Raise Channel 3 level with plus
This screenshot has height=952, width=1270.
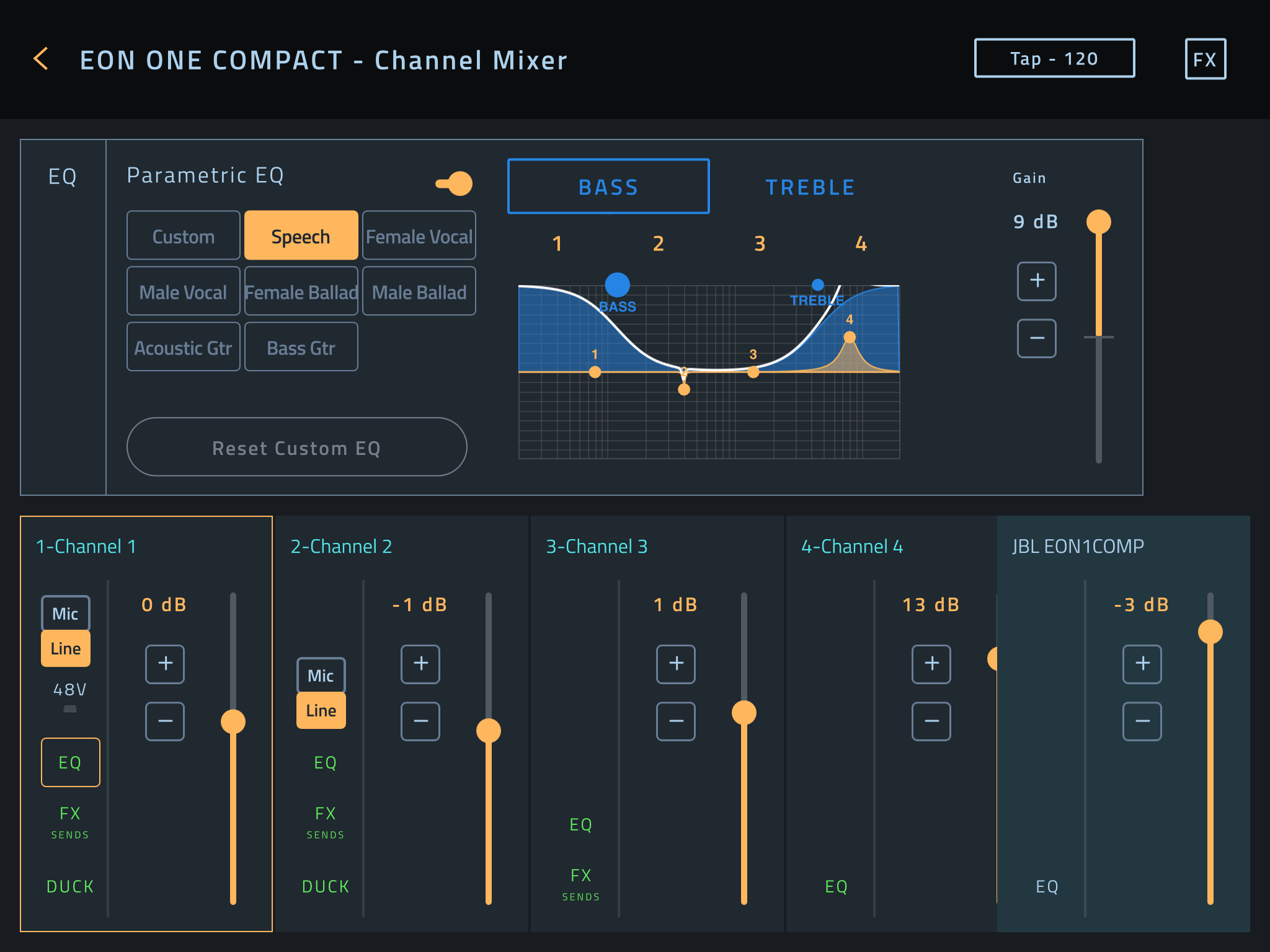tap(676, 664)
